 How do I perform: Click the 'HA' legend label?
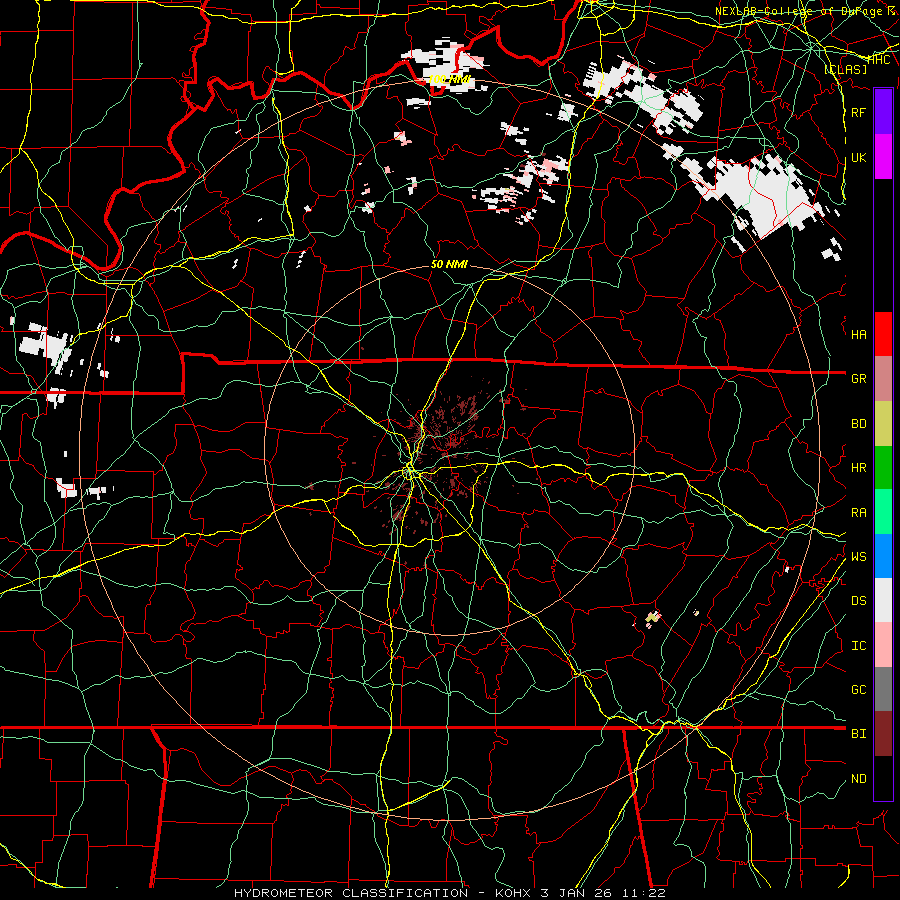click(x=858, y=334)
